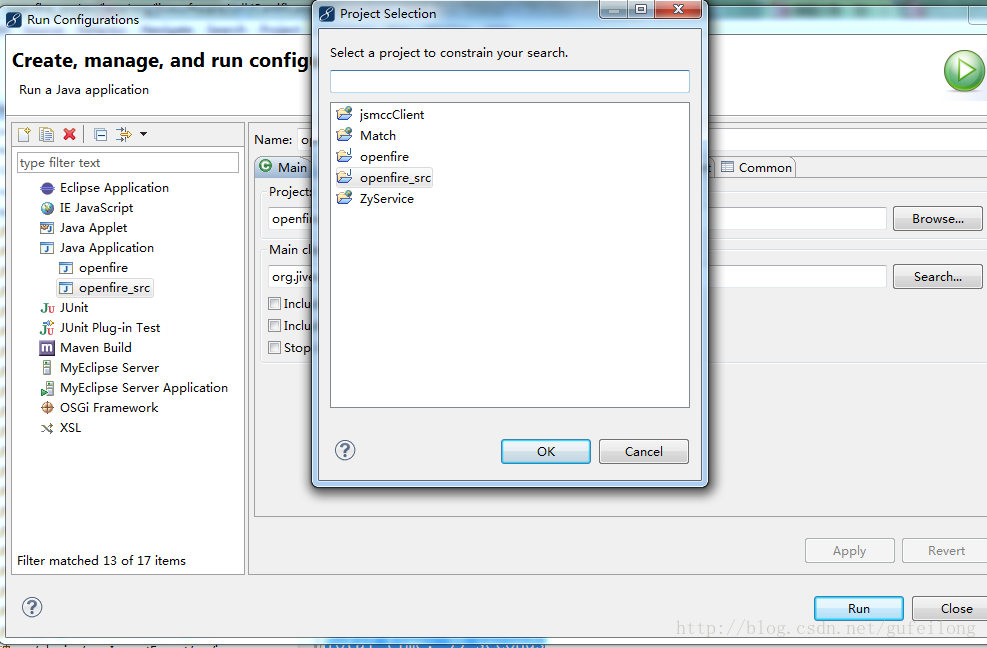
Task: Confirm project selection with OK
Action: (546, 452)
